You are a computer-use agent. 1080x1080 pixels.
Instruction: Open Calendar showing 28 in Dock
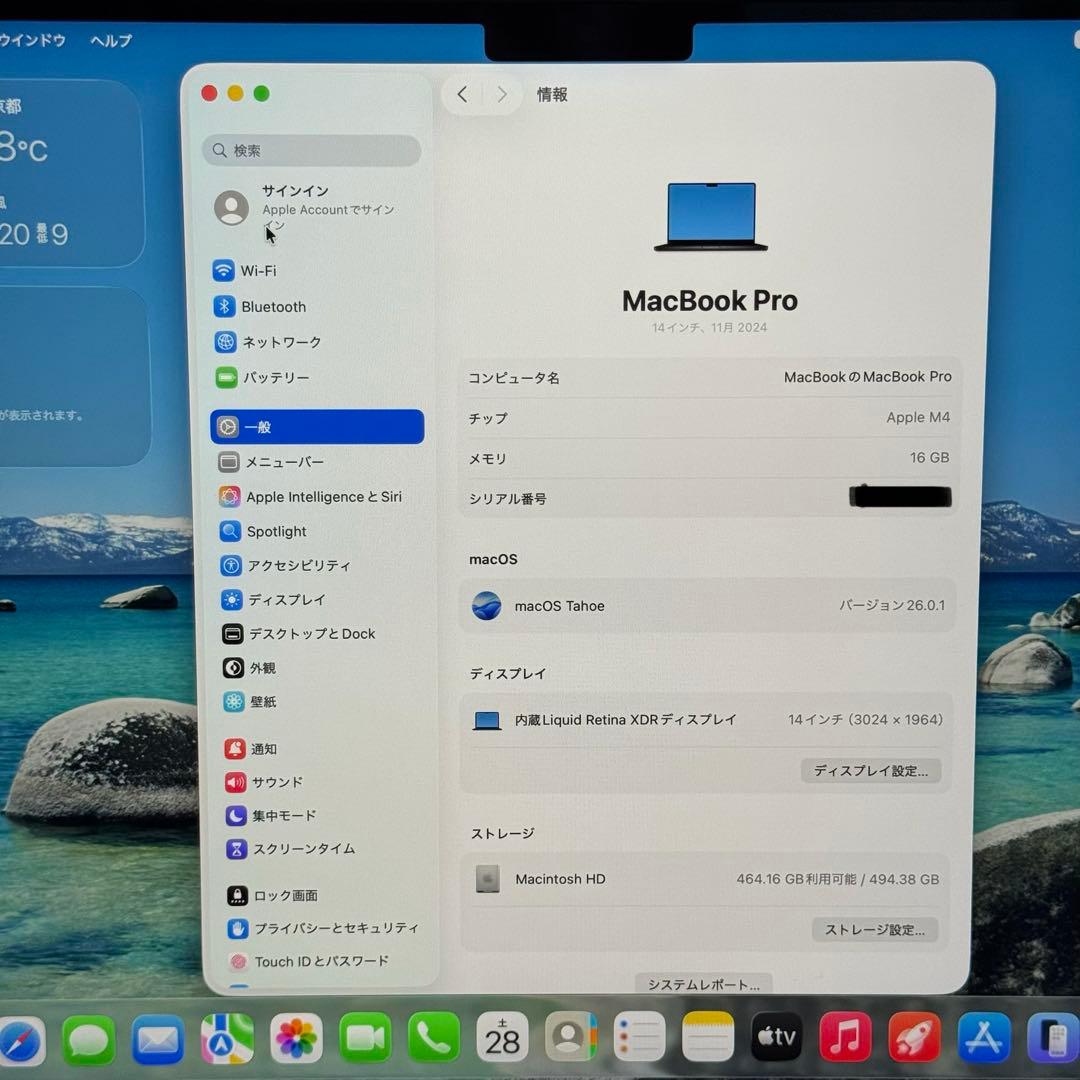(x=502, y=1037)
